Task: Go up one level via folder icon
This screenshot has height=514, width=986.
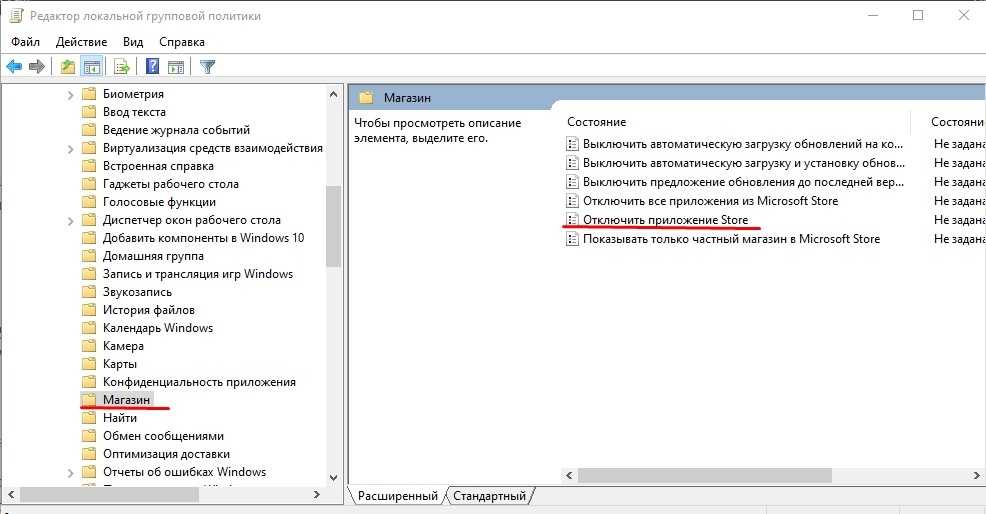Action: pos(67,66)
